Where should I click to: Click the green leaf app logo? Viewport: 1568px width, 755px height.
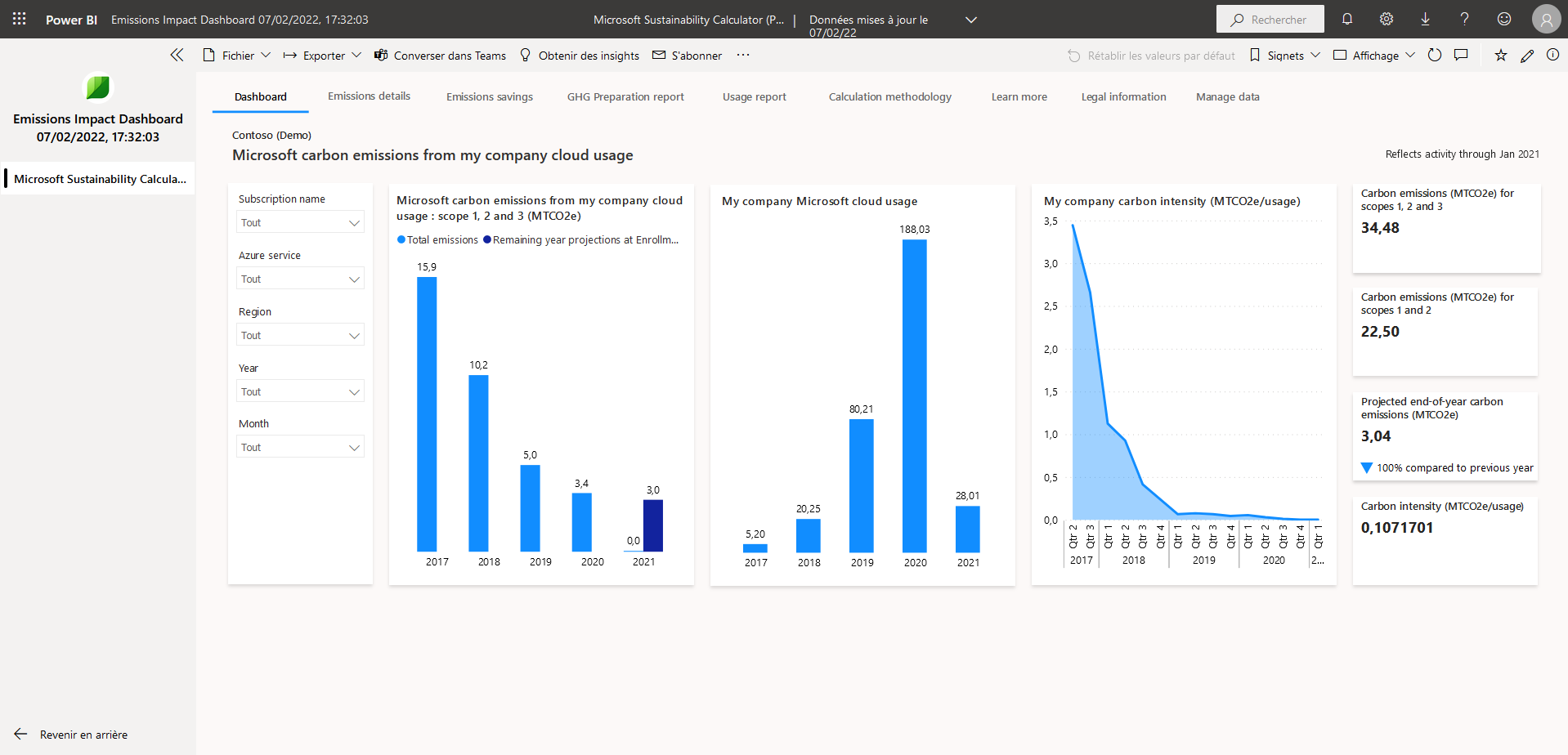coord(97,87)
